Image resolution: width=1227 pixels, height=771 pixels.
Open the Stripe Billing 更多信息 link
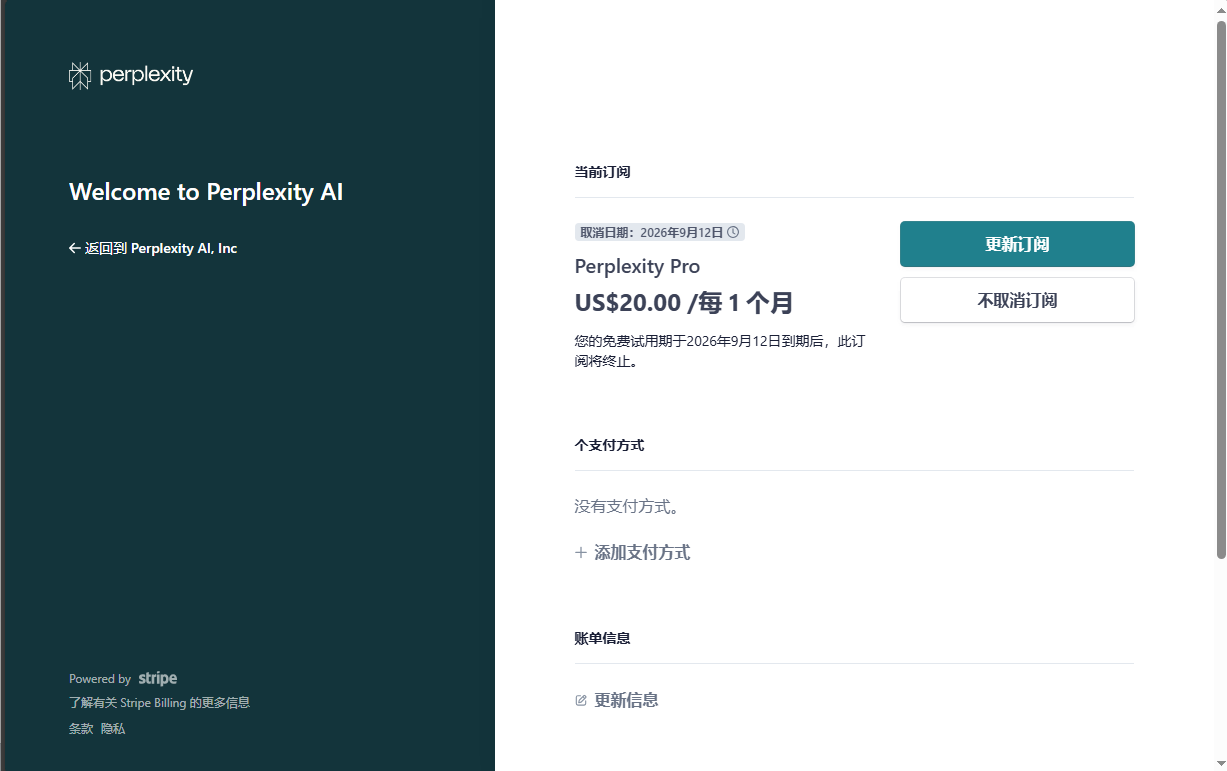pyautogui.click(x=159, y=703)
